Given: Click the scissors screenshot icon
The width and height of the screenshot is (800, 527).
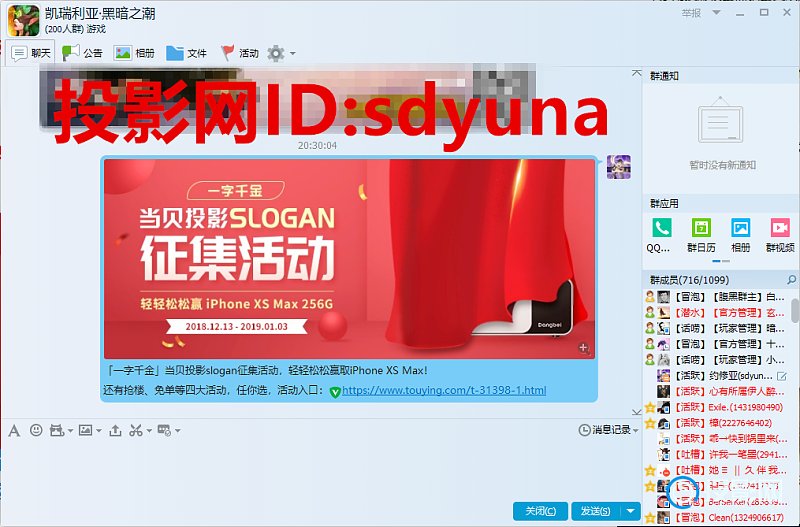Looking at the screenshot, I should pyautogui.click(x=135, y=431).
